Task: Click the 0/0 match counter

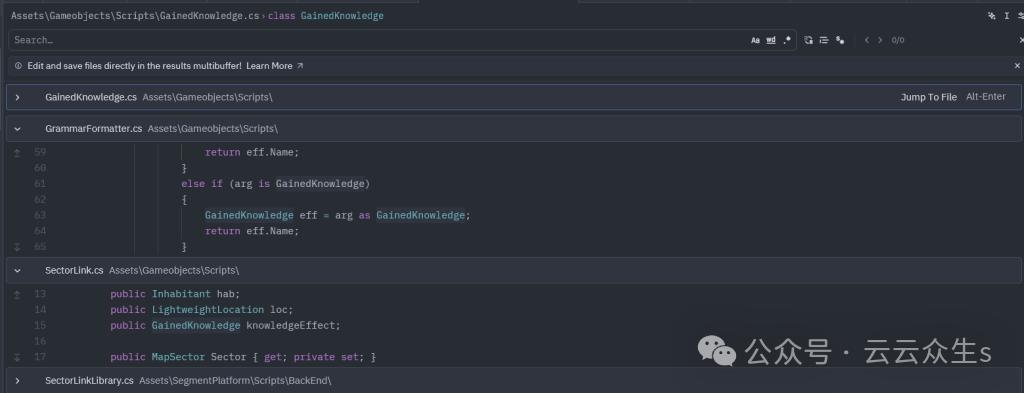Action: tap(898, 40)
